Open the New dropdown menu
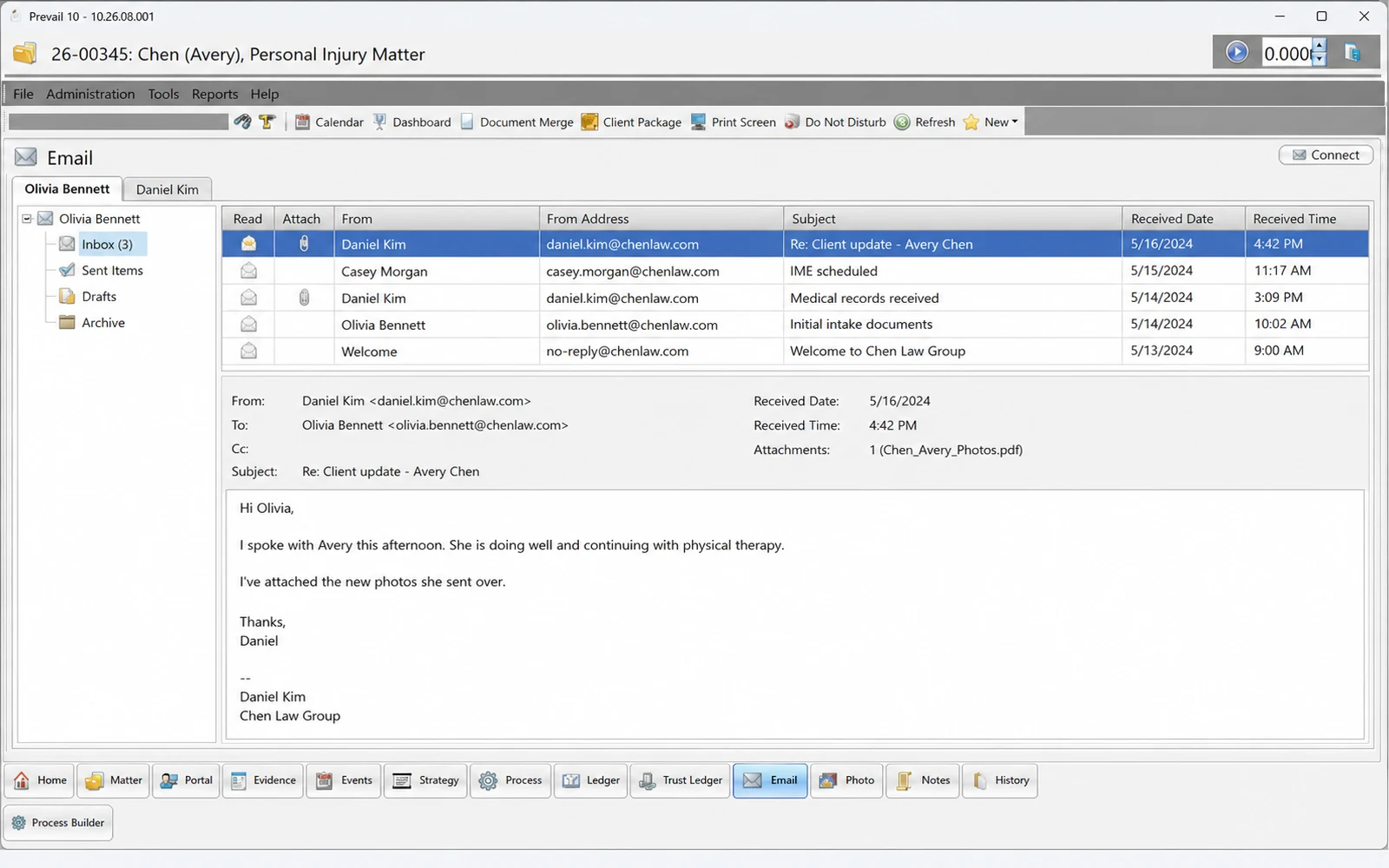The image size is (1389, 868). coord(991,122)
